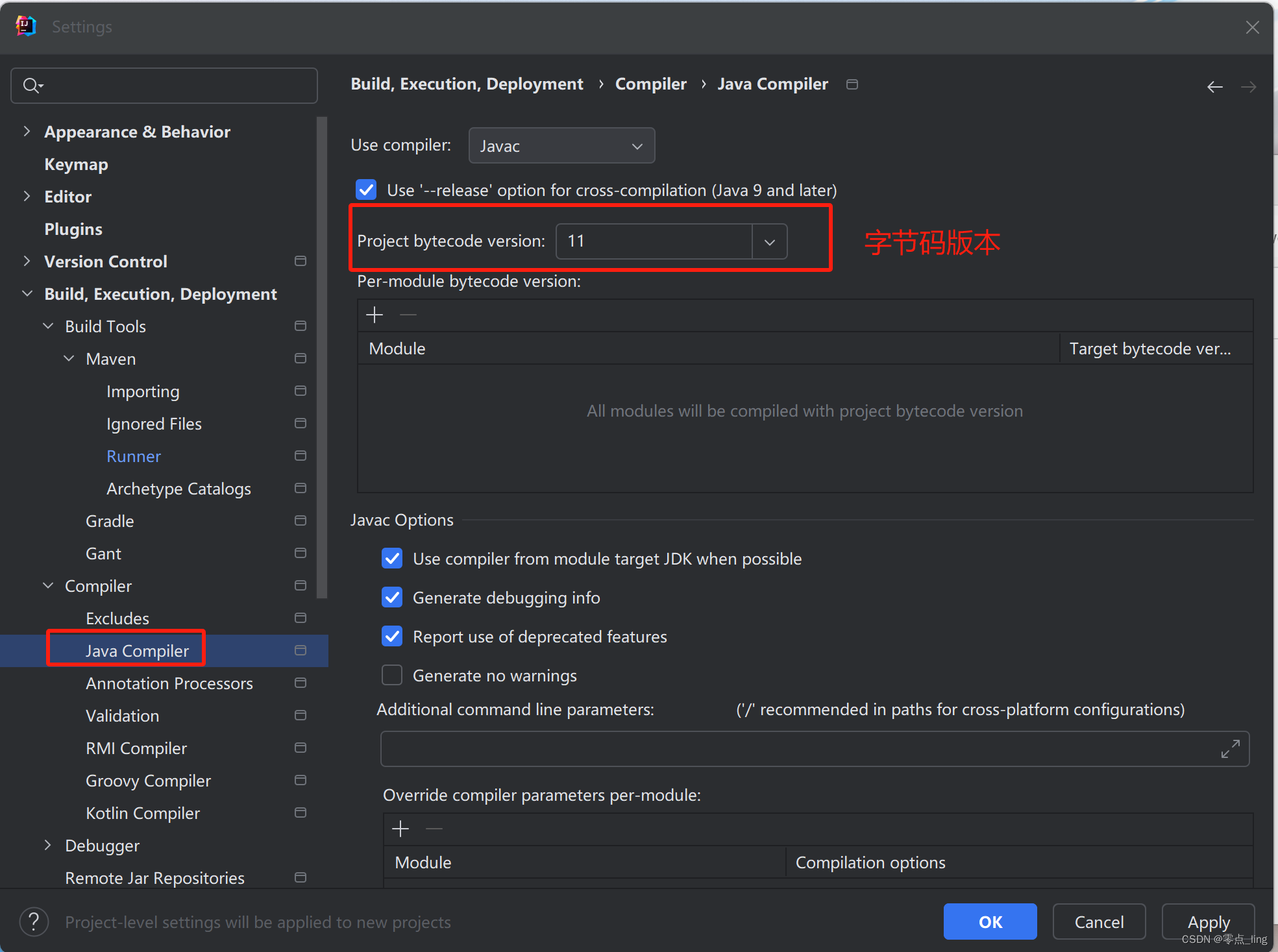Image resolution: width=1278 pixels, height=952 pixels.
Task: Uncheck Generate debugging info
Action: click(392, 598)
